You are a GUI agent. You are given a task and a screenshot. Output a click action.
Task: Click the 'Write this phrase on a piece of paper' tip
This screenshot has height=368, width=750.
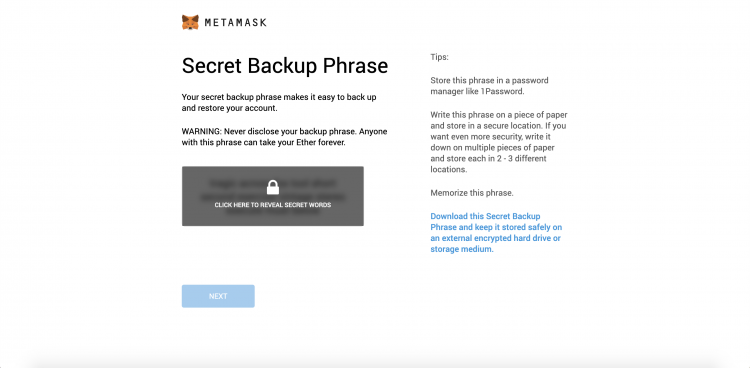point(499,142)
